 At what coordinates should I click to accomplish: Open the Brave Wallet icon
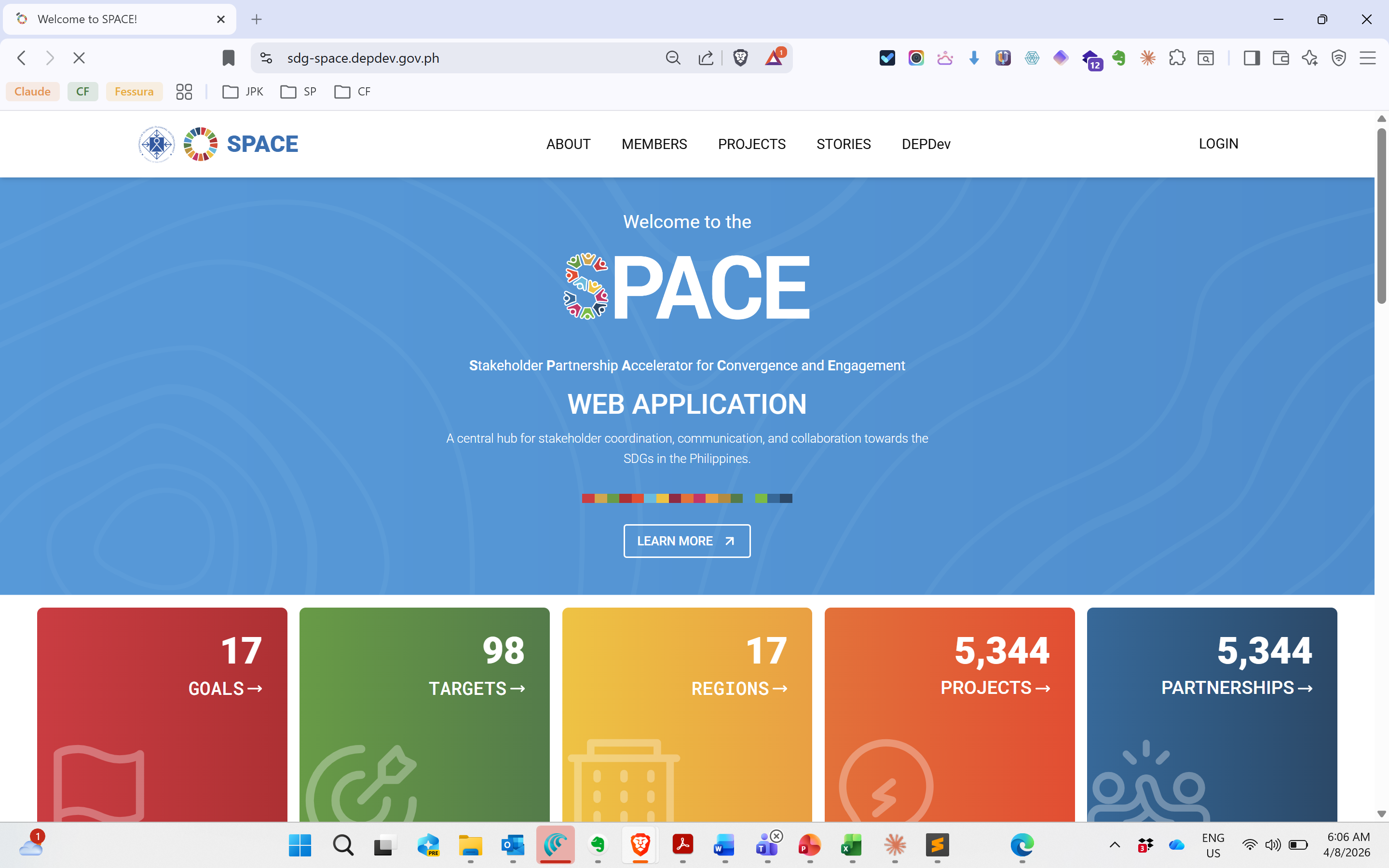tap(1280, 58)
